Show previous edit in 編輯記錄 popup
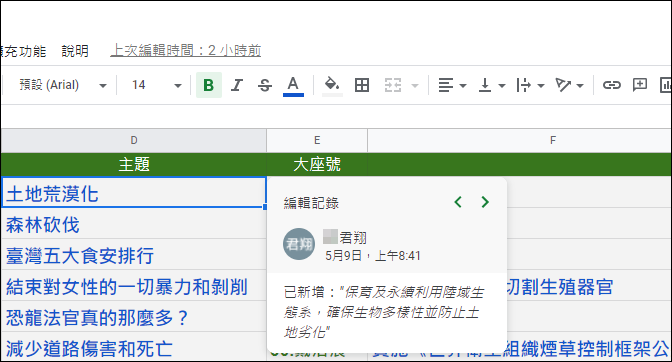 click(458, 202)
